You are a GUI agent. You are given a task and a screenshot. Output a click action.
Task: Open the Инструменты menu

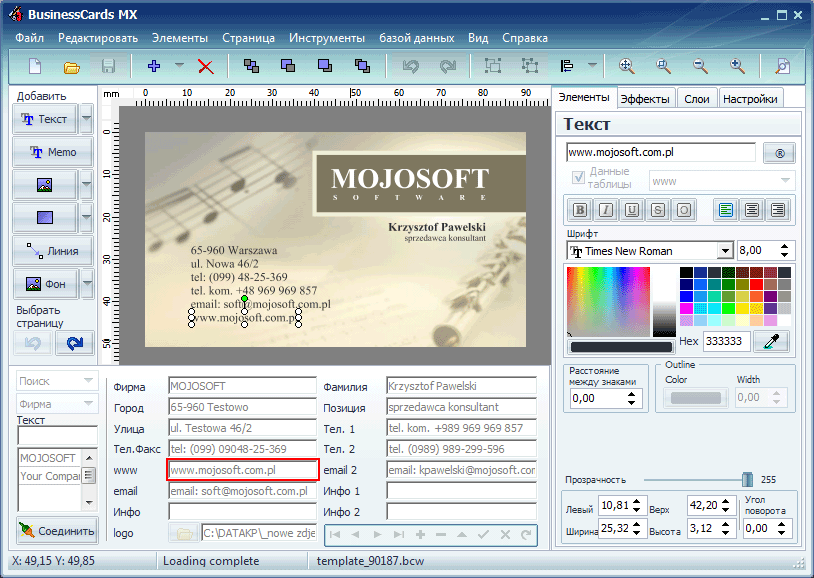327,38
